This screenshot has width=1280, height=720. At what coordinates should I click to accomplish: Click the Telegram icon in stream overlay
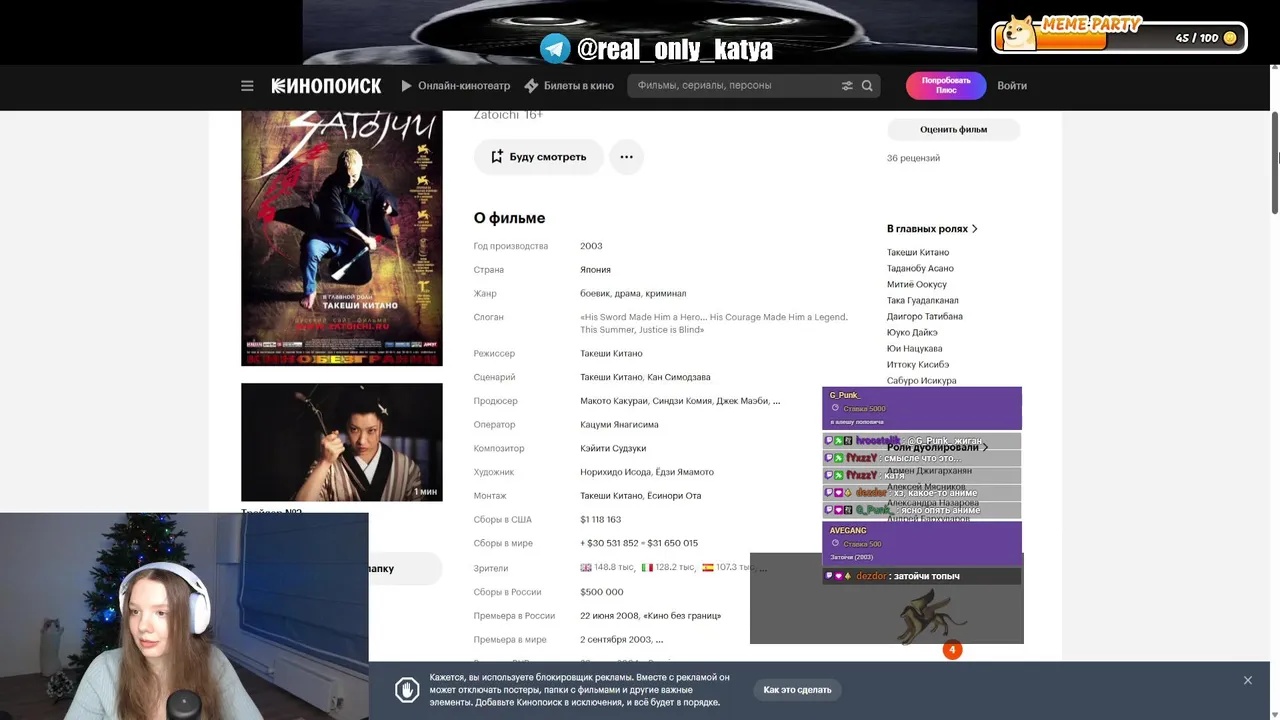[x=555, y=49]
